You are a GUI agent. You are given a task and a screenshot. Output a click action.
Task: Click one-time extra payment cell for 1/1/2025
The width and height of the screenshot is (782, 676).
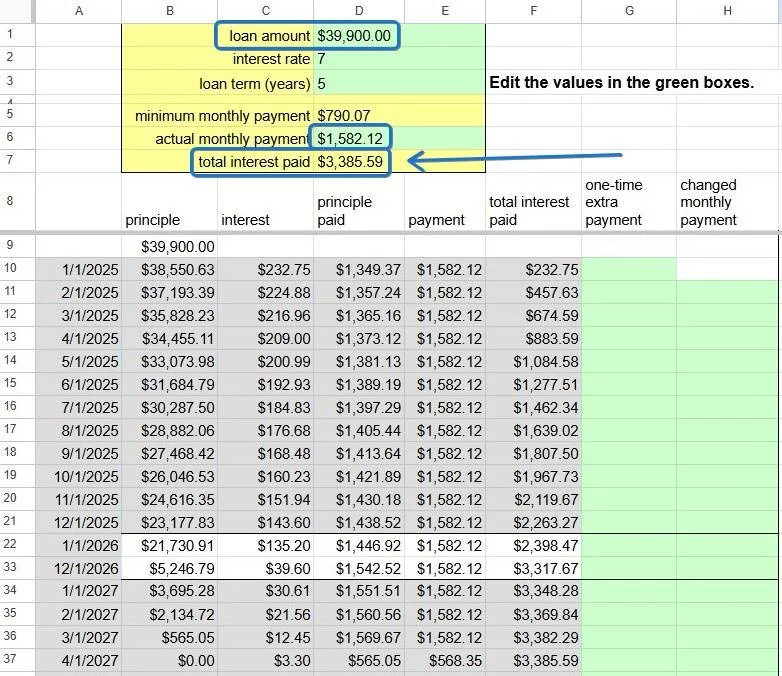click(x=629, y=269)
